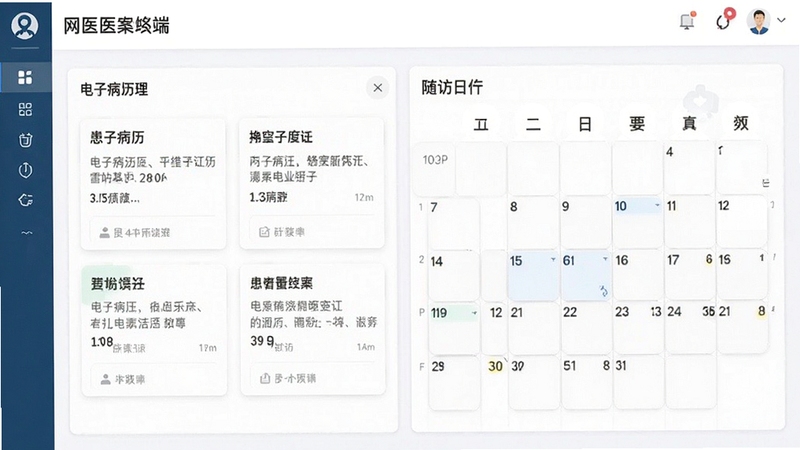The width and height of the screenshot is (800, 450).
Task: Select calendar weekday header 真
Action: click(x=689, y=123)
